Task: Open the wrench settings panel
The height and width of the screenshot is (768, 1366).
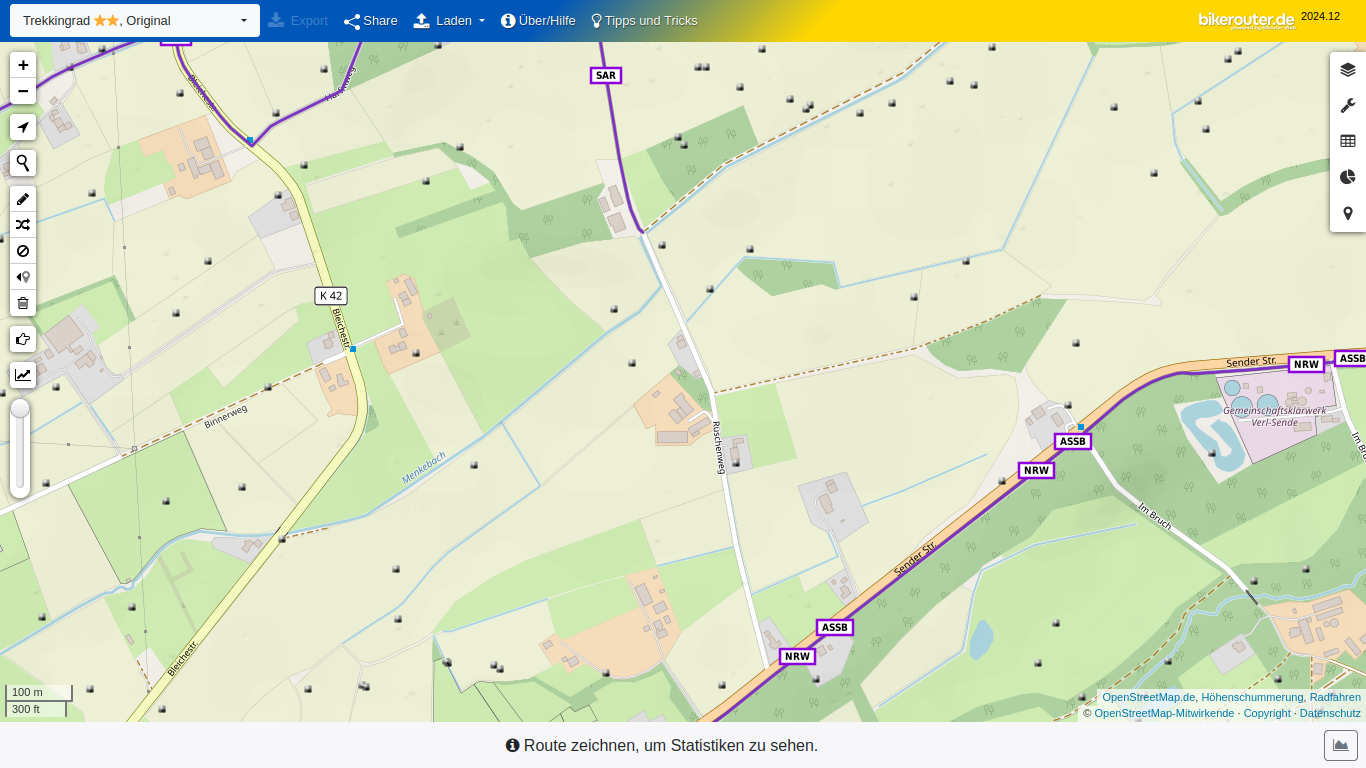Action: pos(1347,106)
